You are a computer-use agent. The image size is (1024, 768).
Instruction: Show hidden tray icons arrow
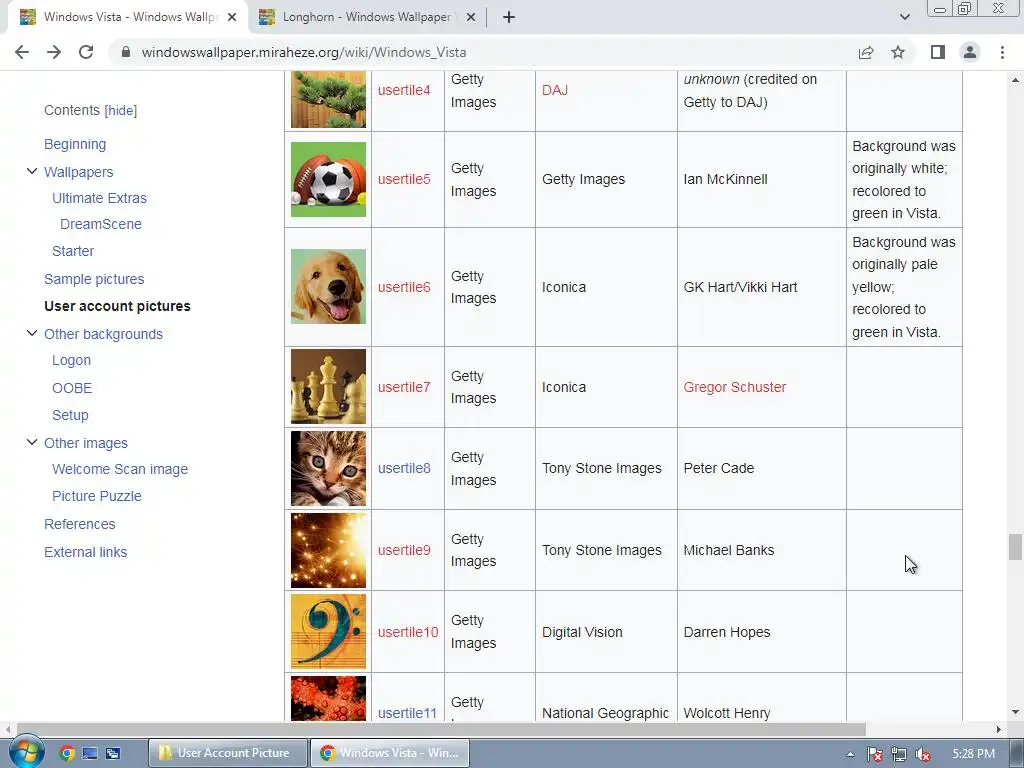pyautogui.click(x=850, y=754)
